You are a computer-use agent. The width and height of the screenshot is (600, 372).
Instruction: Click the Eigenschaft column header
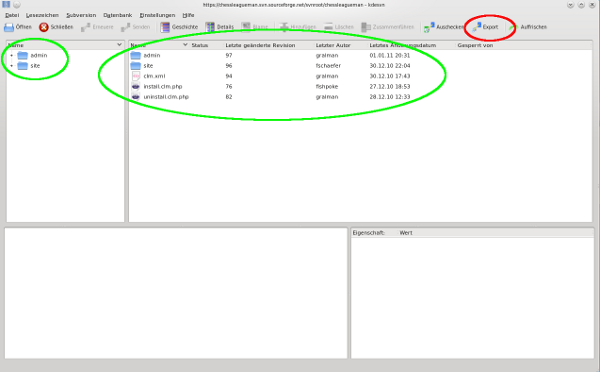point(368,233)
